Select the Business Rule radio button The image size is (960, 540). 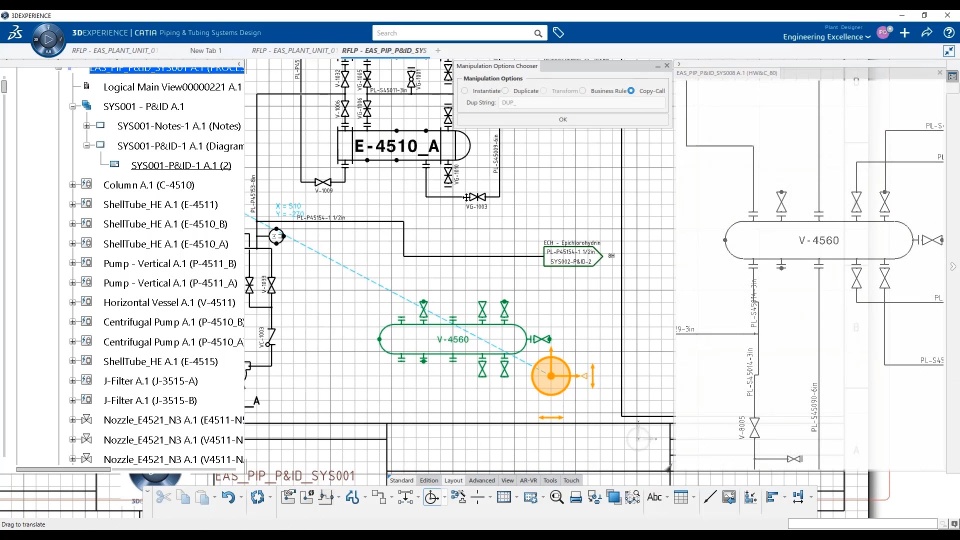[582, 91]
